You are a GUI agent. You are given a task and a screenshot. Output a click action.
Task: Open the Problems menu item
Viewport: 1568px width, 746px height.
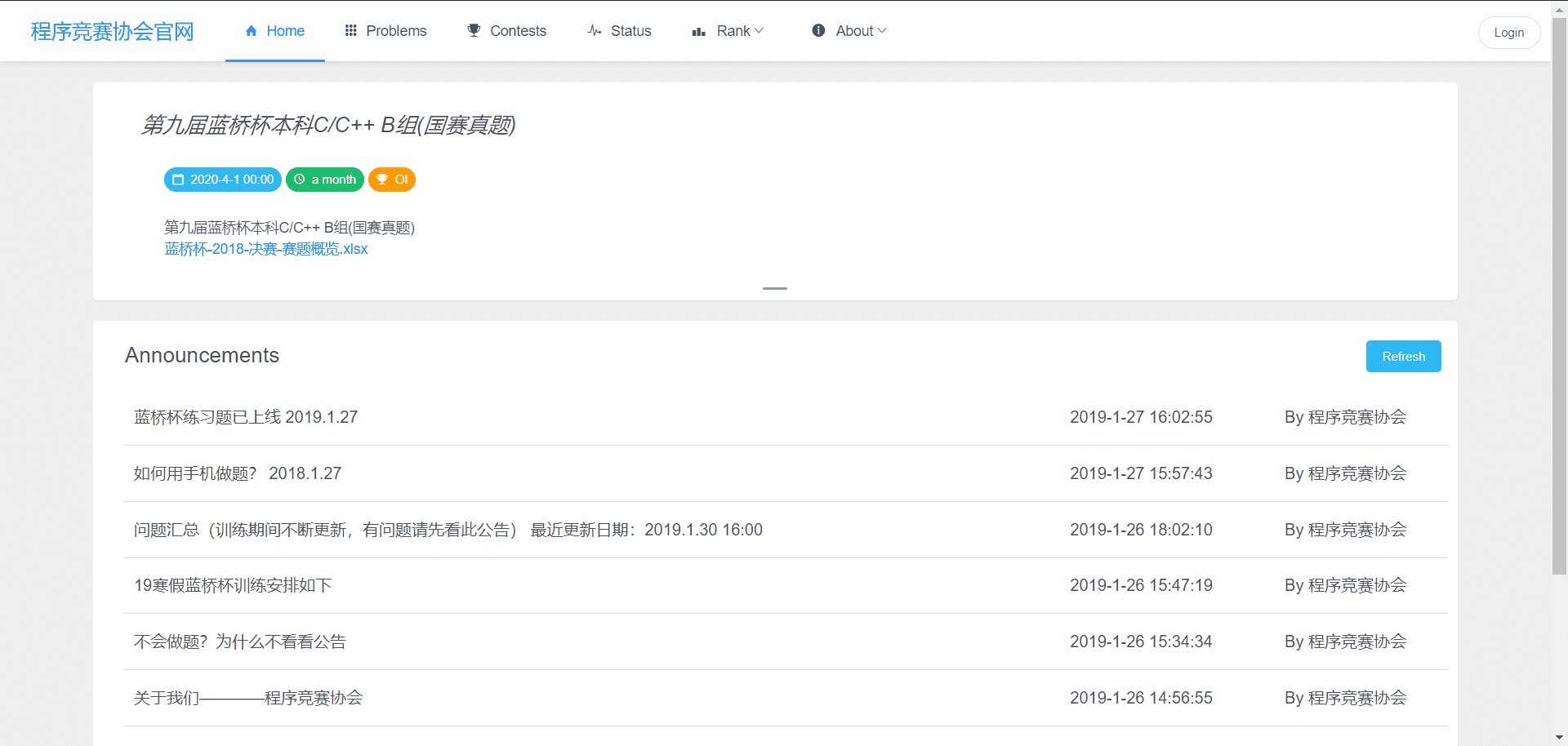385,31
